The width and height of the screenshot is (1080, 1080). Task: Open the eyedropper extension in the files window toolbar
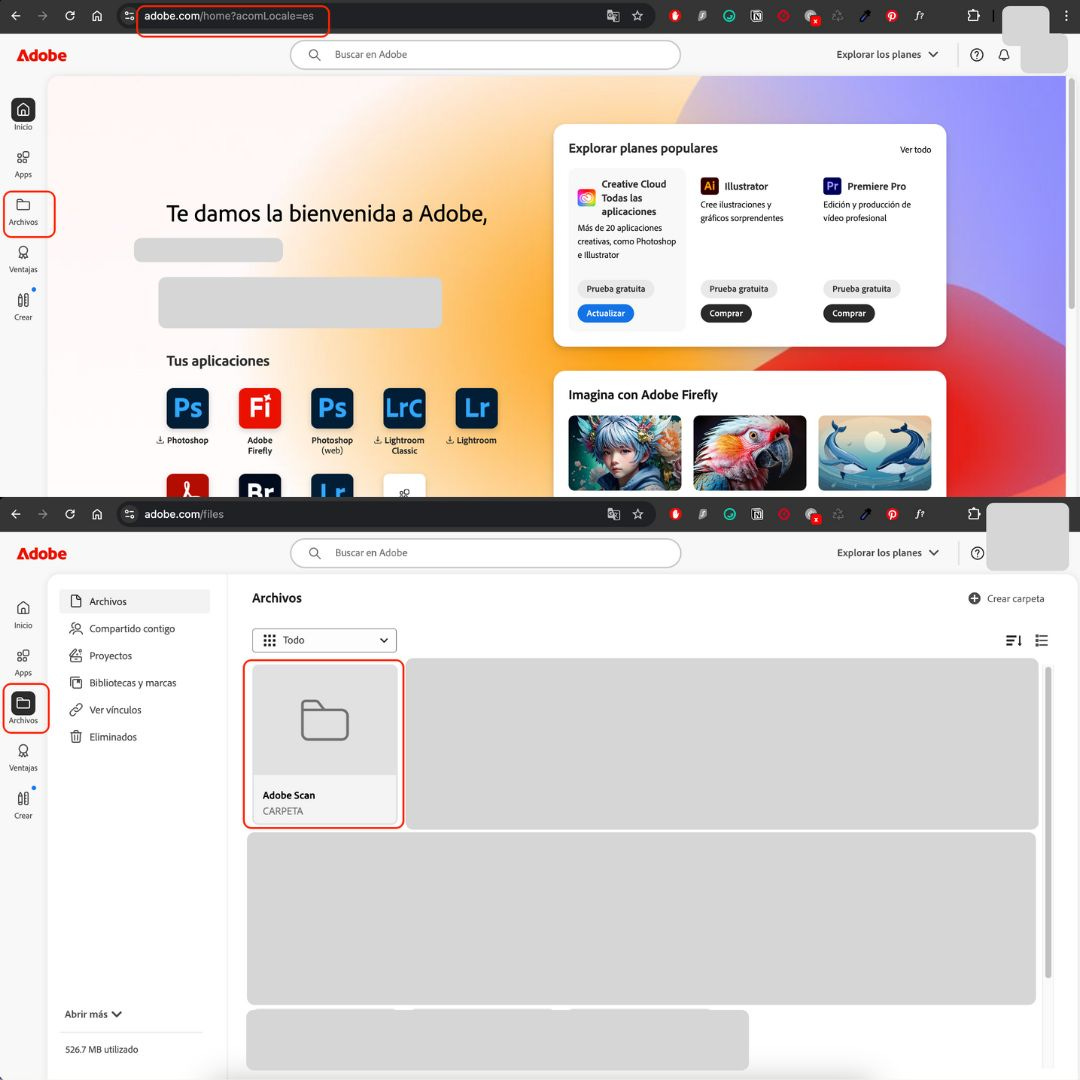pyautogui.click(x=865, y=514)
